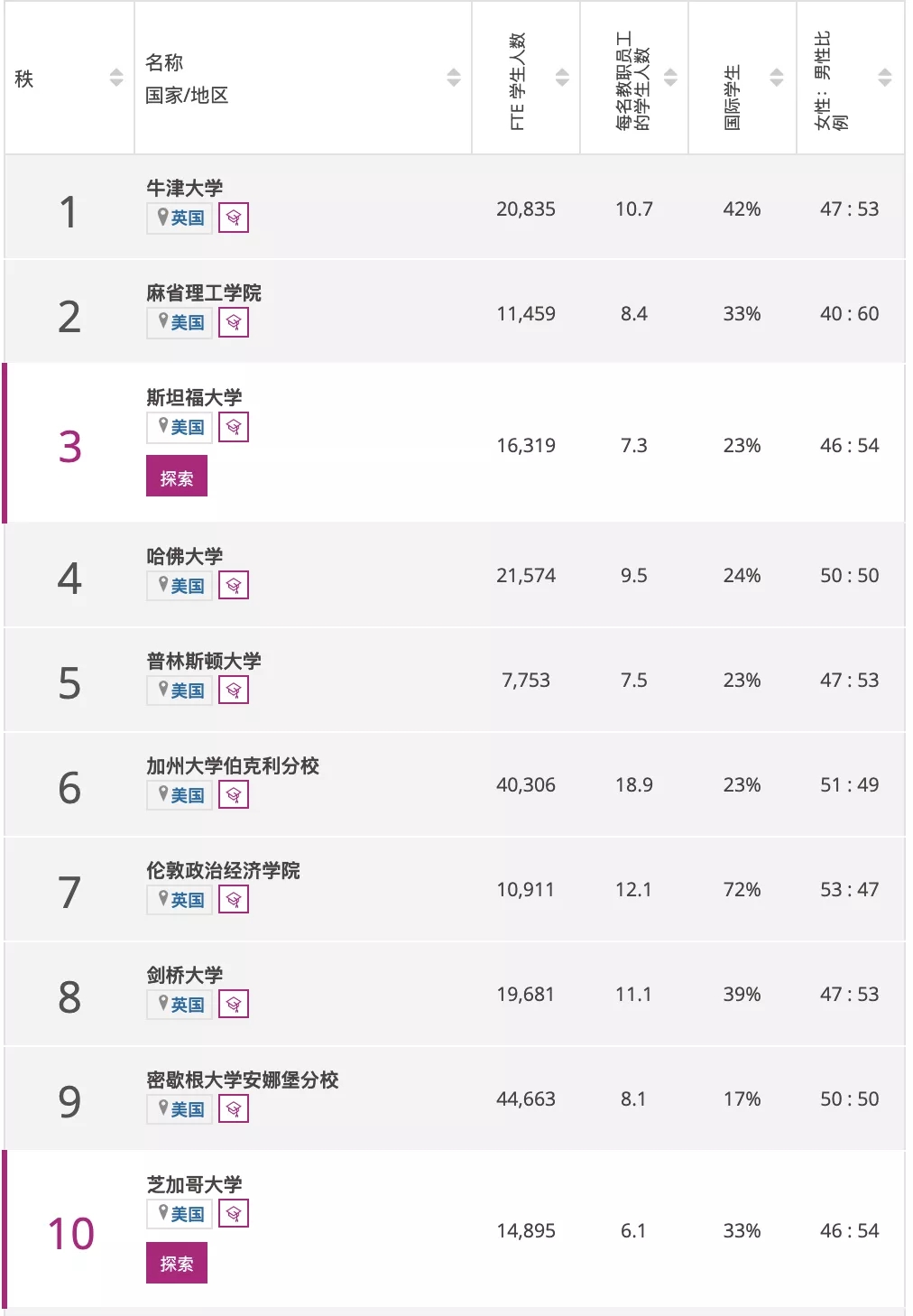Click graduation cap icon for 哈佛大学
Screen dimensions: 913x1316
point(234,586)
